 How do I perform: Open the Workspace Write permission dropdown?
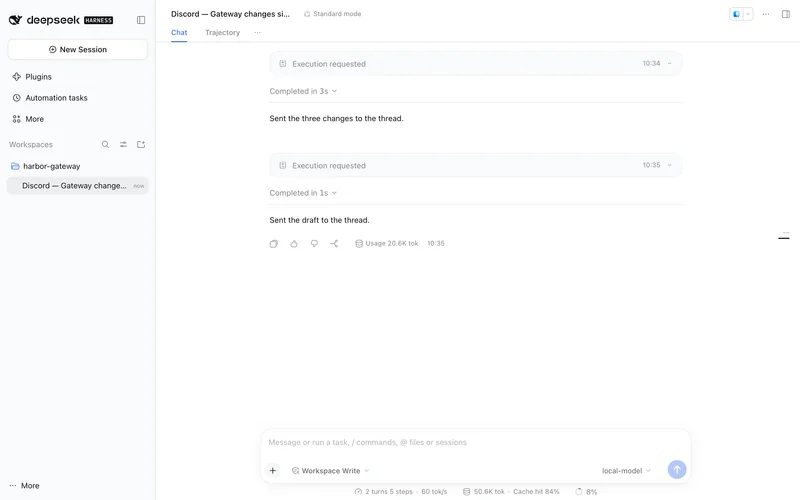[x=330, y=470]
